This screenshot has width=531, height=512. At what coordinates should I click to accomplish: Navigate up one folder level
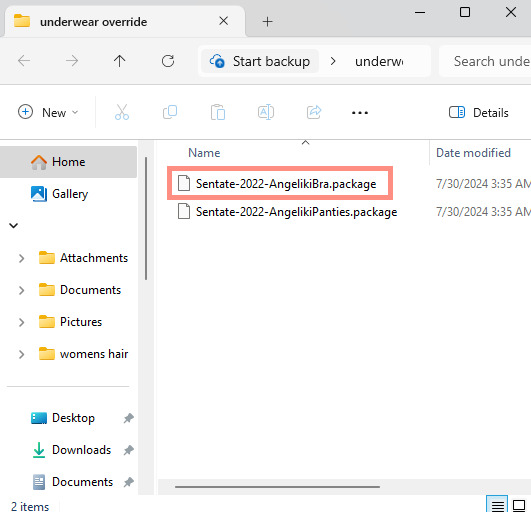119,61
